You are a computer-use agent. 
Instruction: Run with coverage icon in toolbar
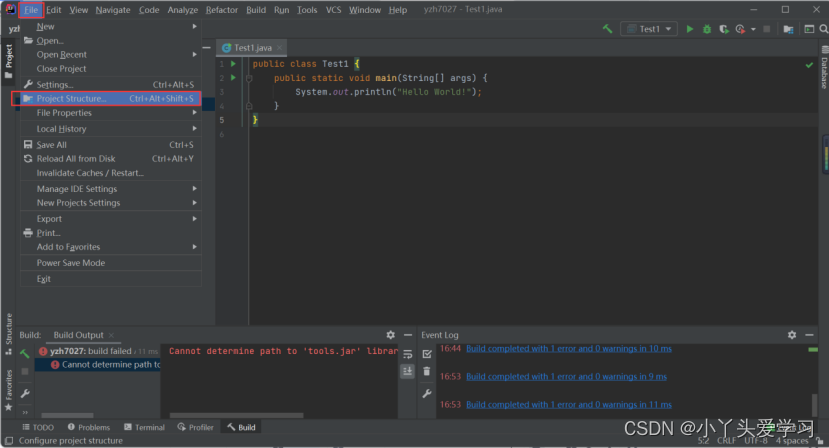pos(724,29)
